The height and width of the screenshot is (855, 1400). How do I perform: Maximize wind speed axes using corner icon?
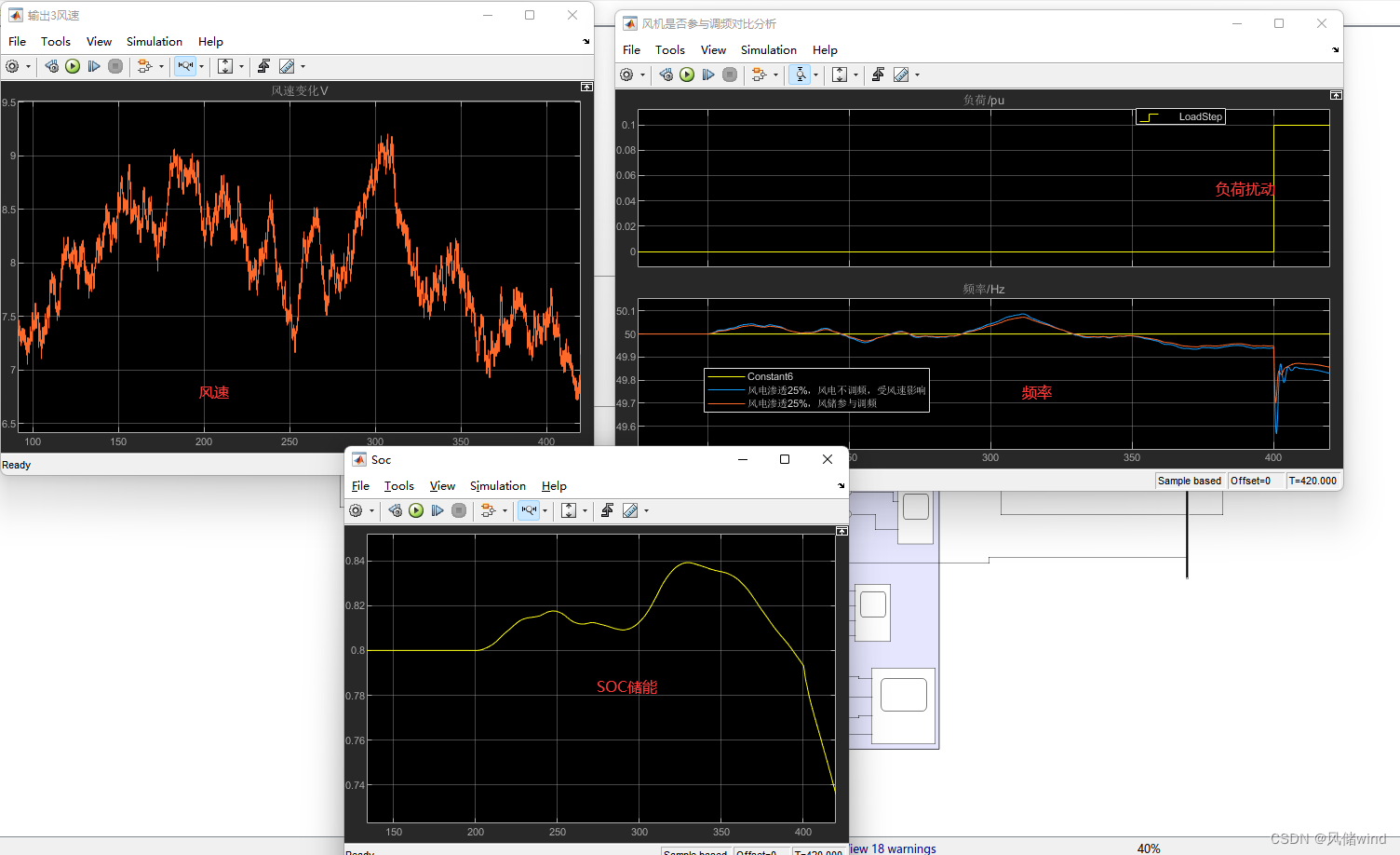click(x=586, y=87)
